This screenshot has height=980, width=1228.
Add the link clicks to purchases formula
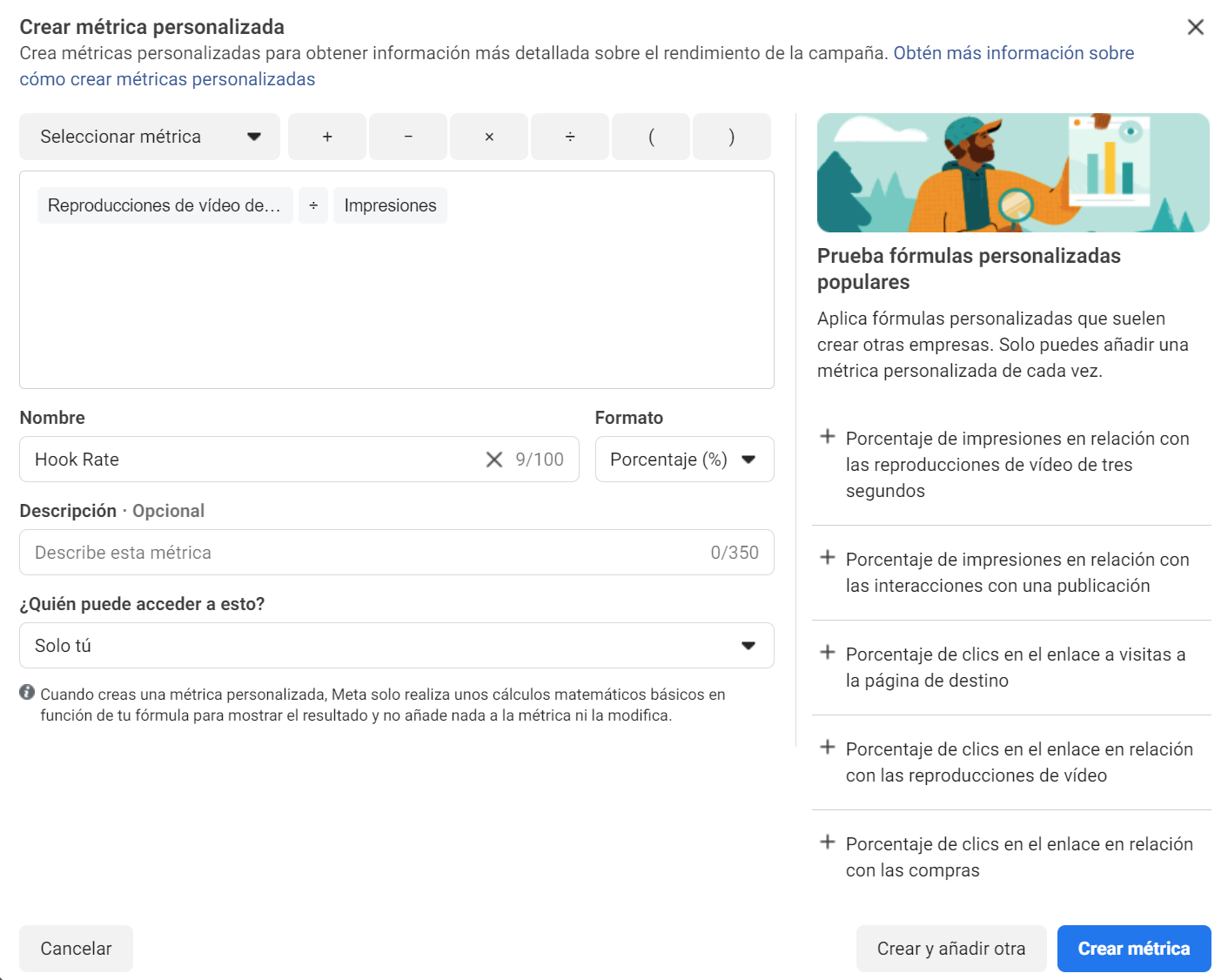click(x=828, y=842)
